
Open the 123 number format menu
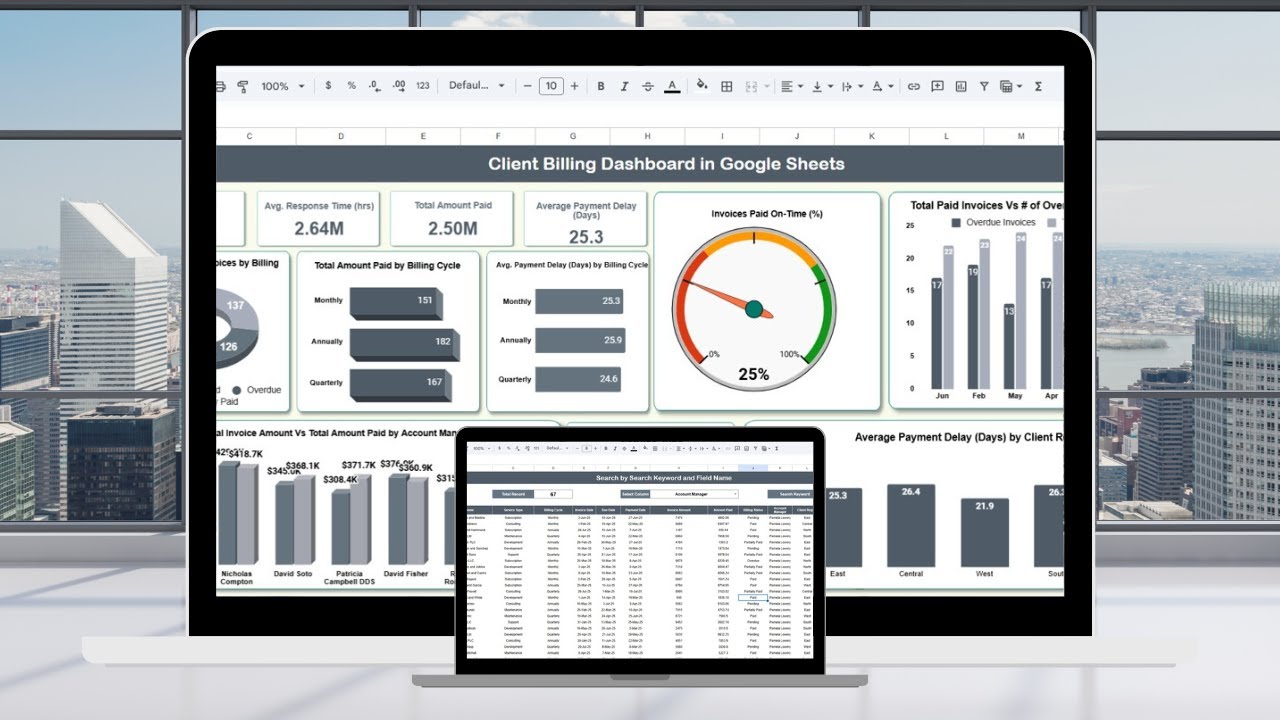point(423,86)
